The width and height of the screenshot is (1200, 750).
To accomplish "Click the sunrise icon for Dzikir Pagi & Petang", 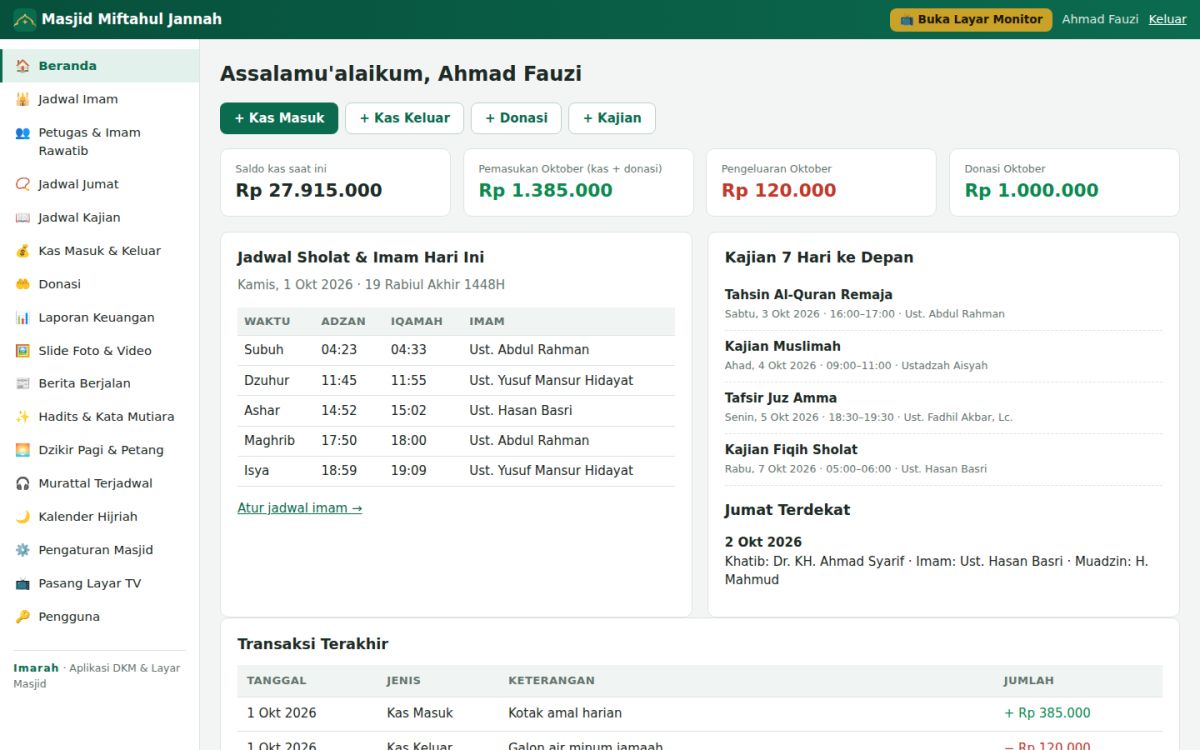I will coord(22,450).
